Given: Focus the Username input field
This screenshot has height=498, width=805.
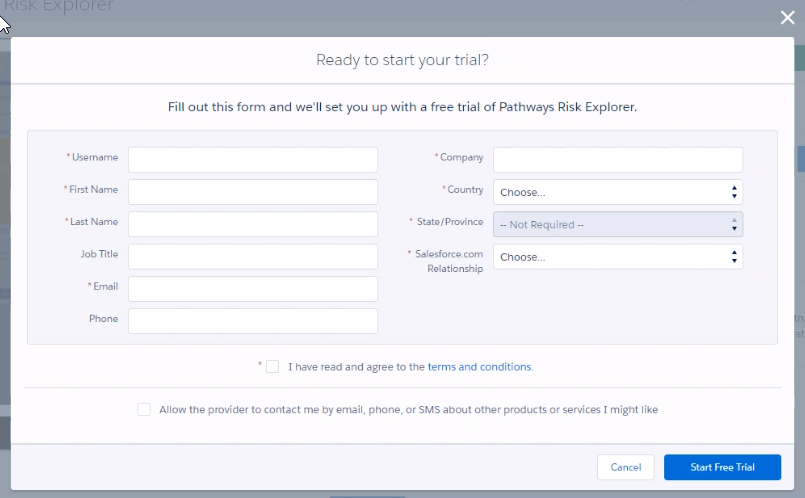Looking at the screenshot, I should coord(253,160).
